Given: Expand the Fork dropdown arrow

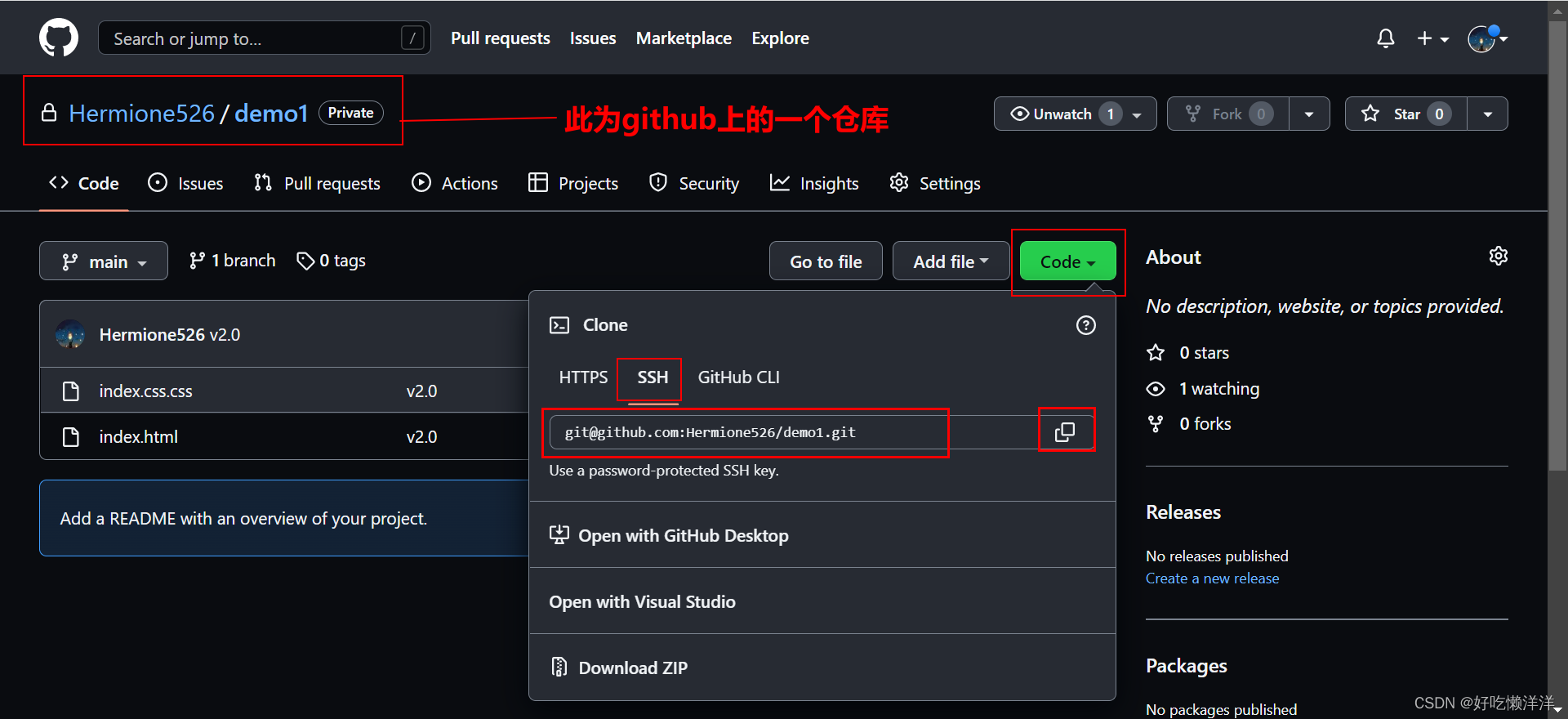Looking at the screenshot, I should [1309, 114].
